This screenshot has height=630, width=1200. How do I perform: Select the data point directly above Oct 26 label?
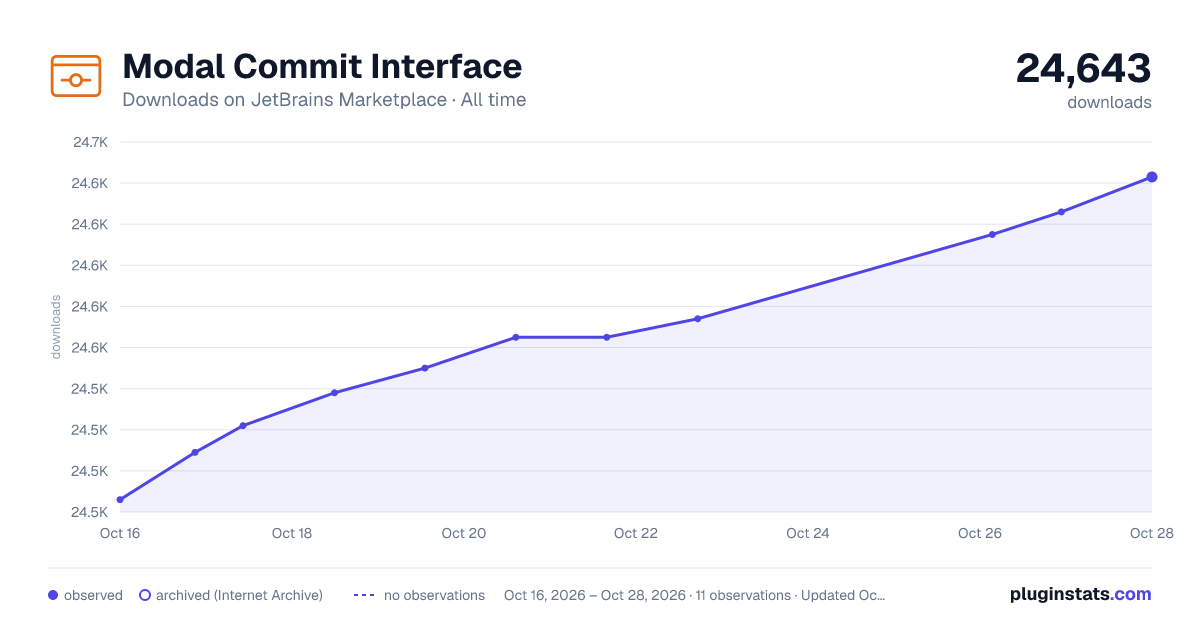coord(992,235)
